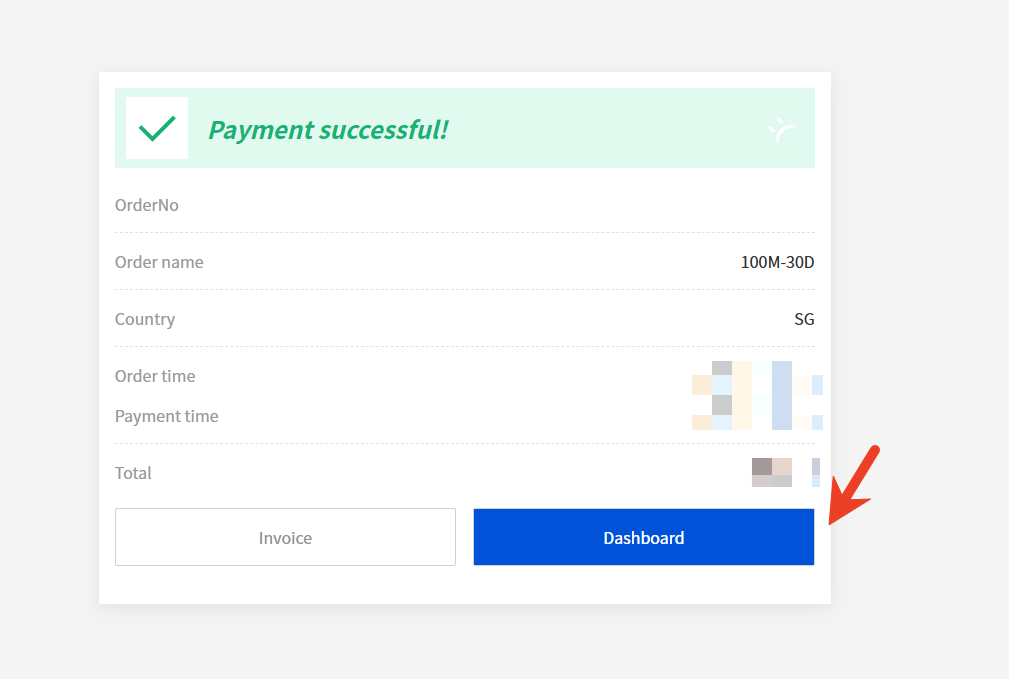Click the blurred Payment time value
The width and height of the screenshot is (1009, 679).
coord(756,415)
